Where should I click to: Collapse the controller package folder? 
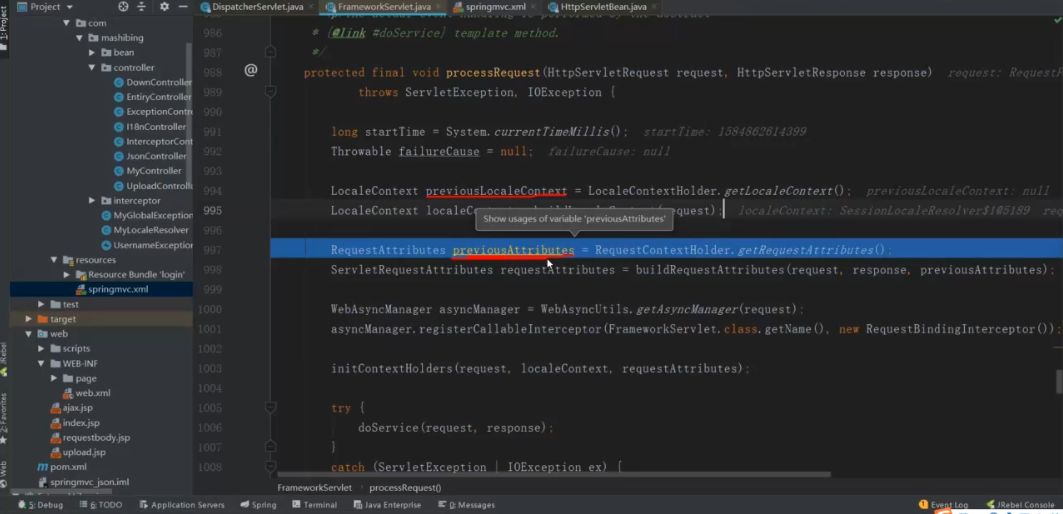pos(92,68)
